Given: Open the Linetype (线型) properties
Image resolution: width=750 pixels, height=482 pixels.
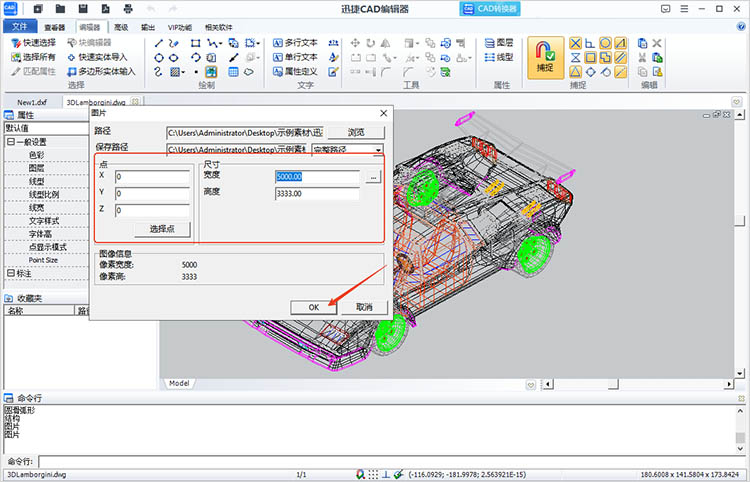Looking at the screenshot, I should click(x=499, y=57).
